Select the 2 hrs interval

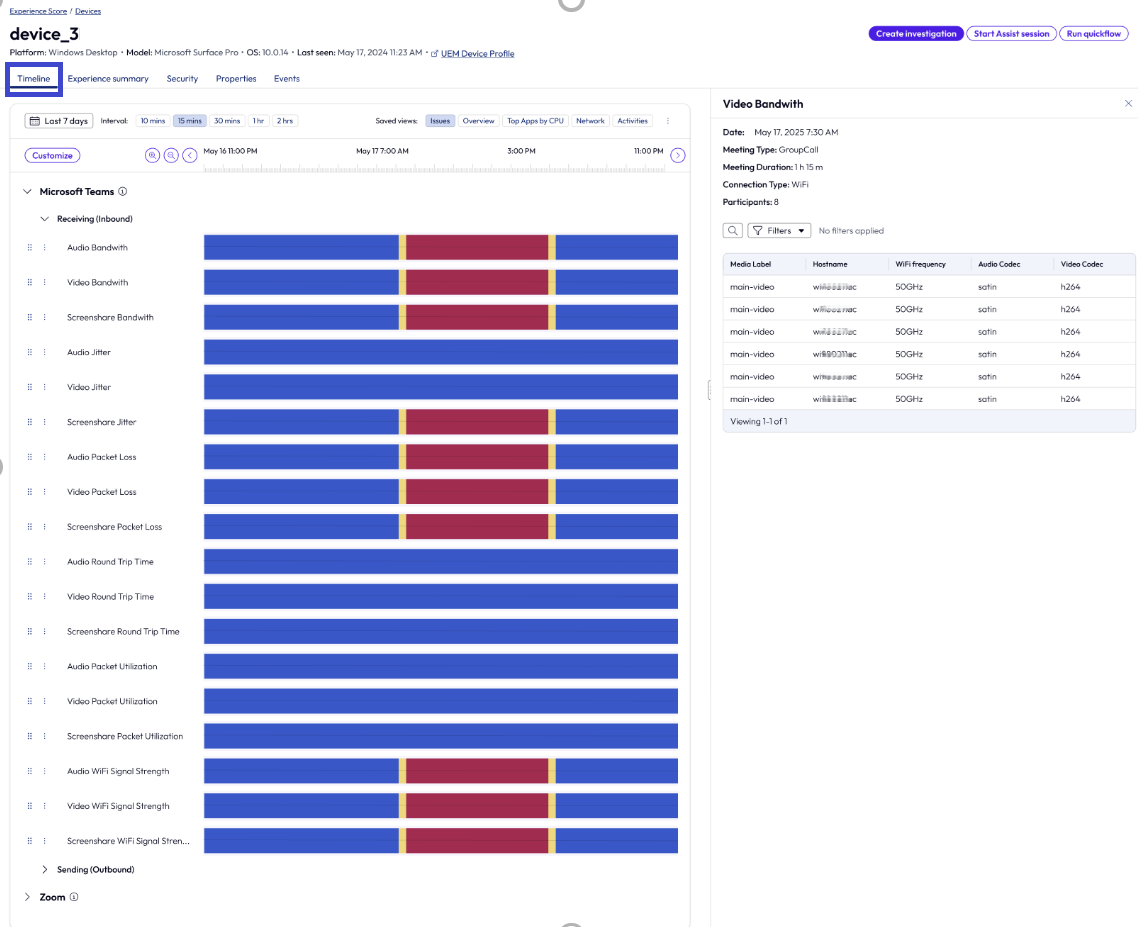pos(284,121)
